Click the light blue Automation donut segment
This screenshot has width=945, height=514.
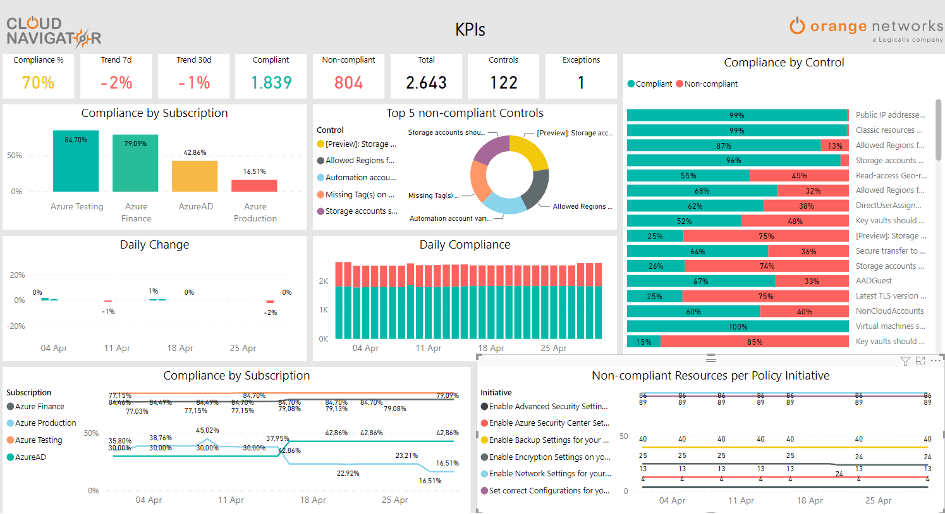pyautogui.click(x=505, y=204)
